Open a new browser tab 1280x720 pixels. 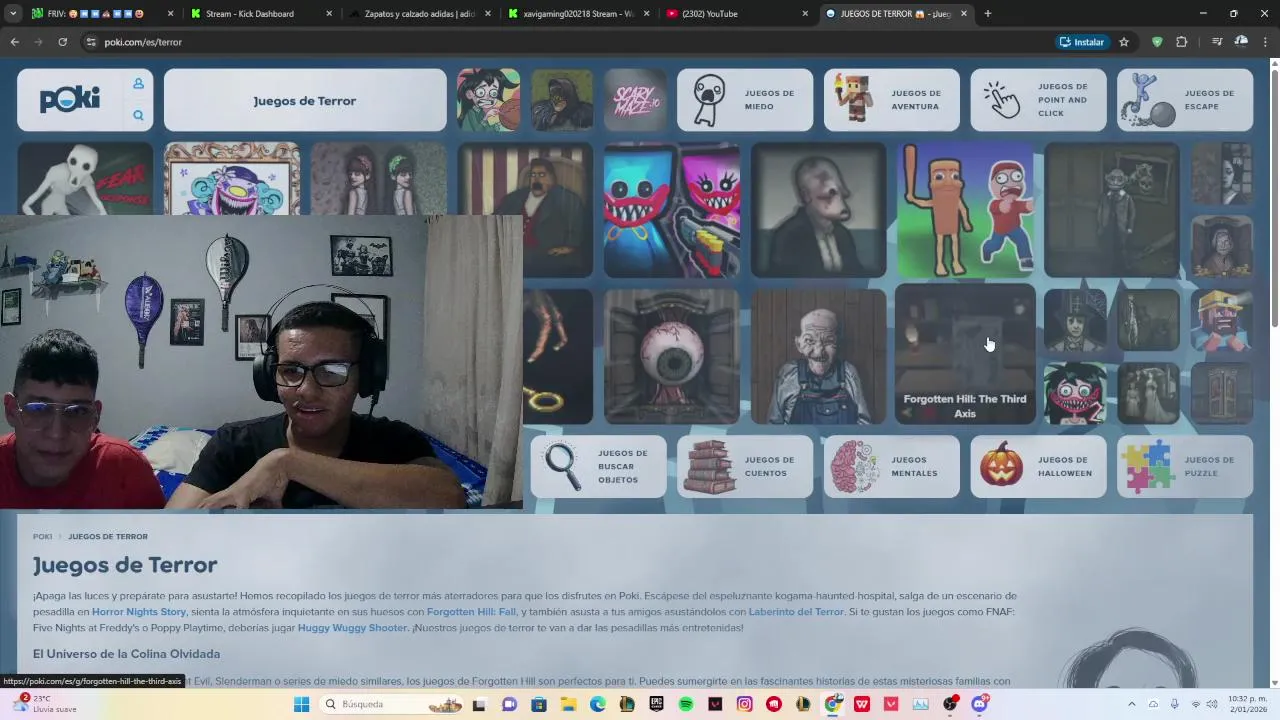click(987, 14)
